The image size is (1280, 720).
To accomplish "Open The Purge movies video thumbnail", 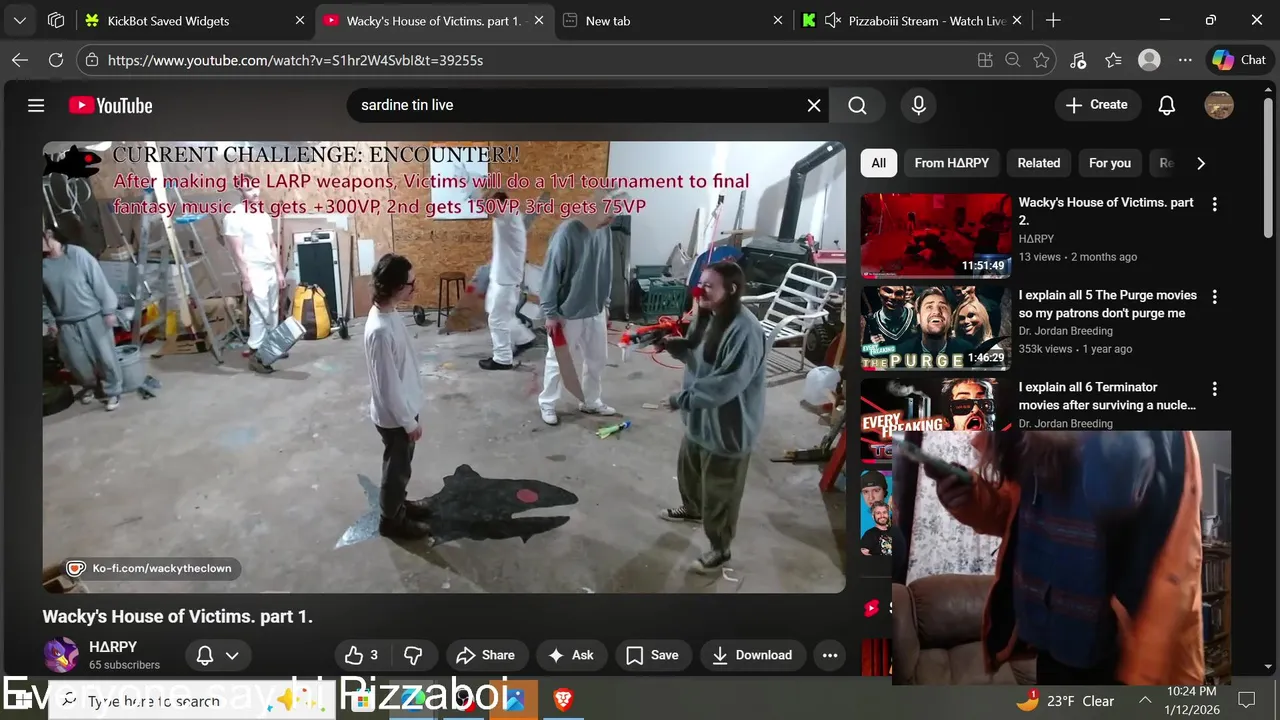I will click(936, 328).
